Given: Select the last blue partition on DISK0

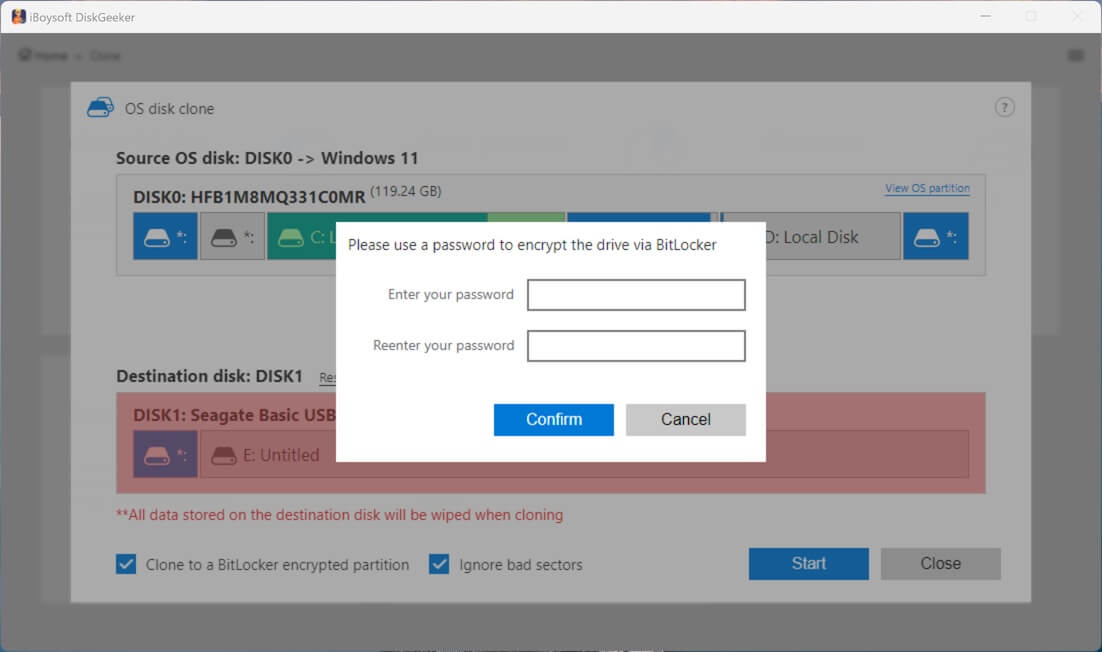Looking at the screenshot, I should [x=935, y=237].
